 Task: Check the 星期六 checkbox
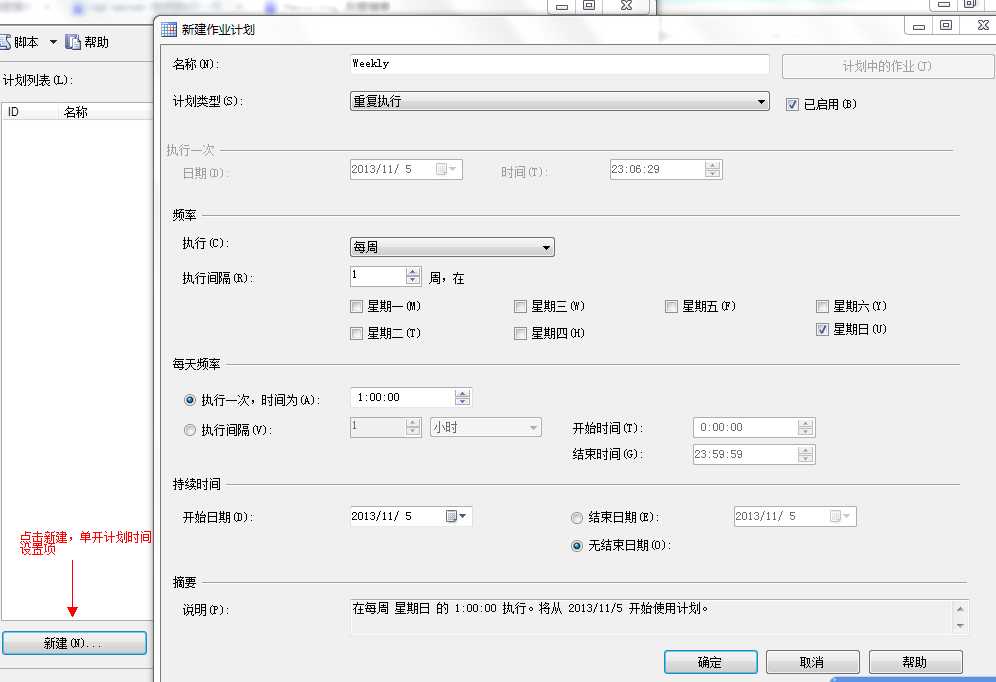click(x=822, y=307)
